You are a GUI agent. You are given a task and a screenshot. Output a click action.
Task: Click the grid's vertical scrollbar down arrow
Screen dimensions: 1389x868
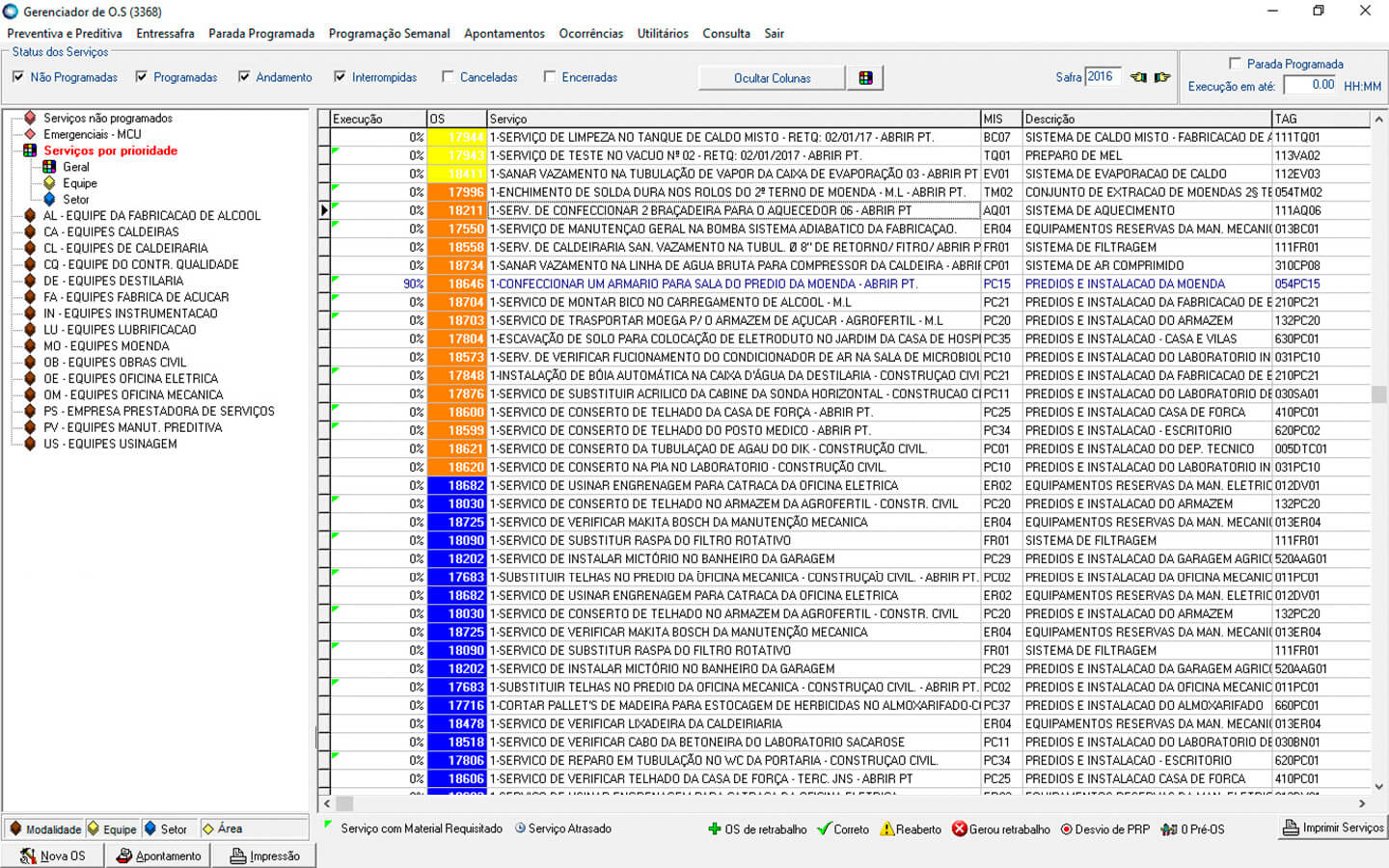(x=1378, y=786)
